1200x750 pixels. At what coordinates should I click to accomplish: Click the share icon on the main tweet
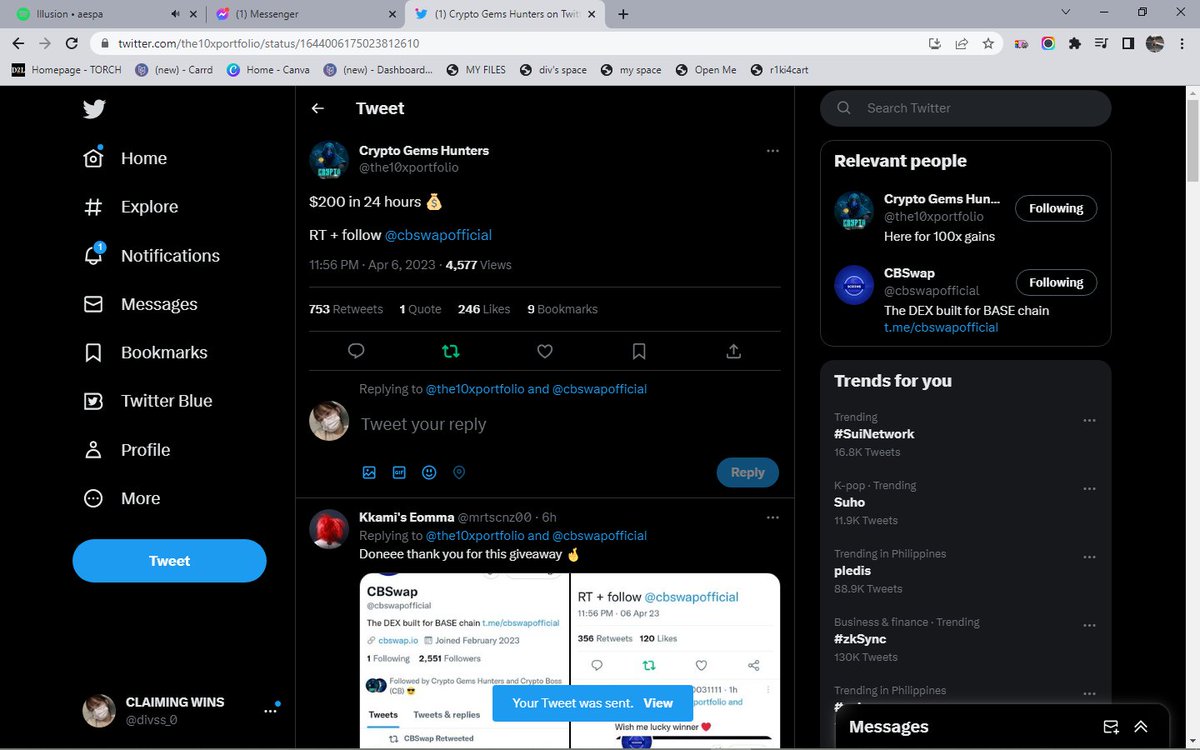pyautogui.click(x=733, y=351)
